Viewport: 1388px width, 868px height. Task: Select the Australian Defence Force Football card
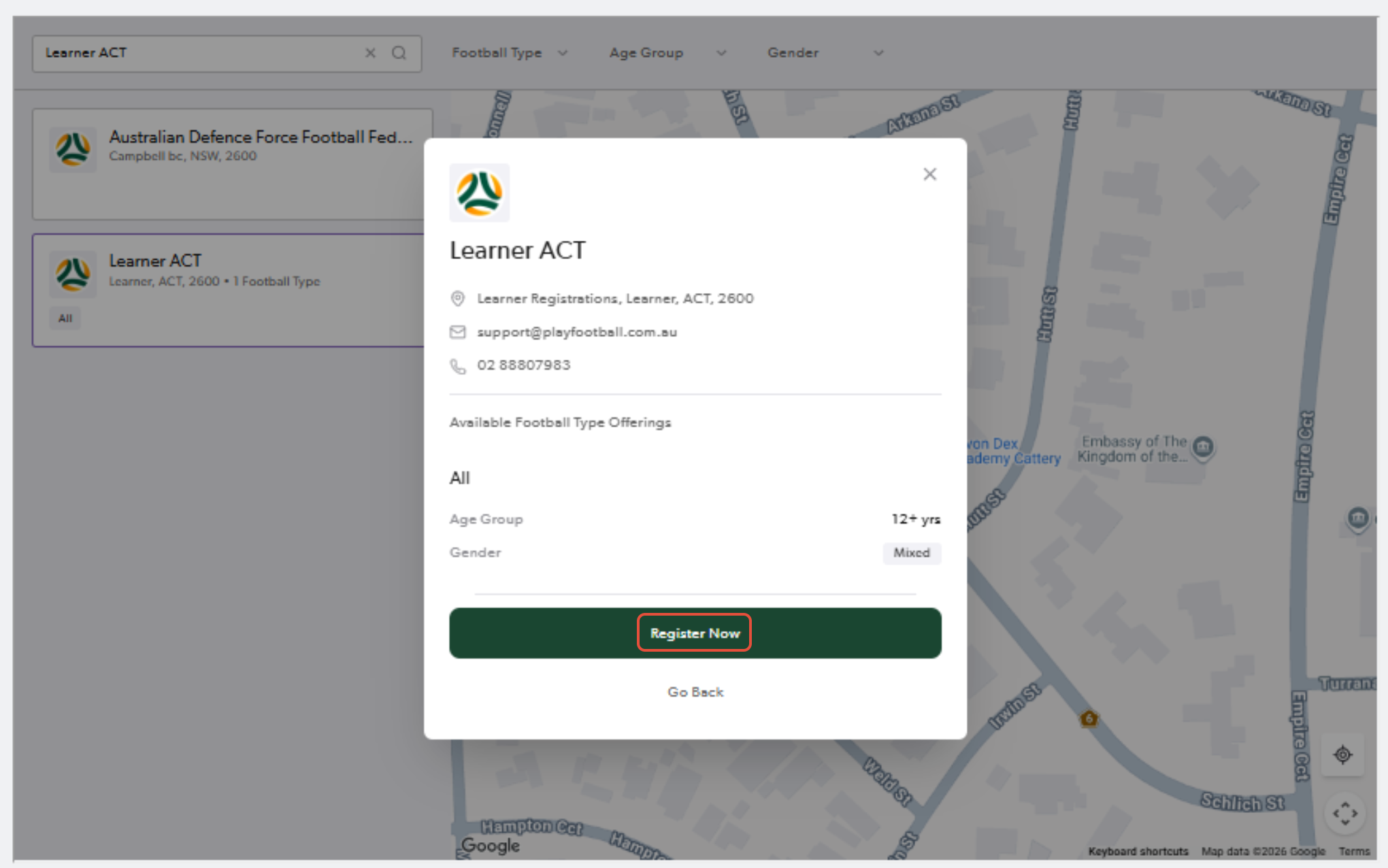pyautogui.click(x=231, y=164)
